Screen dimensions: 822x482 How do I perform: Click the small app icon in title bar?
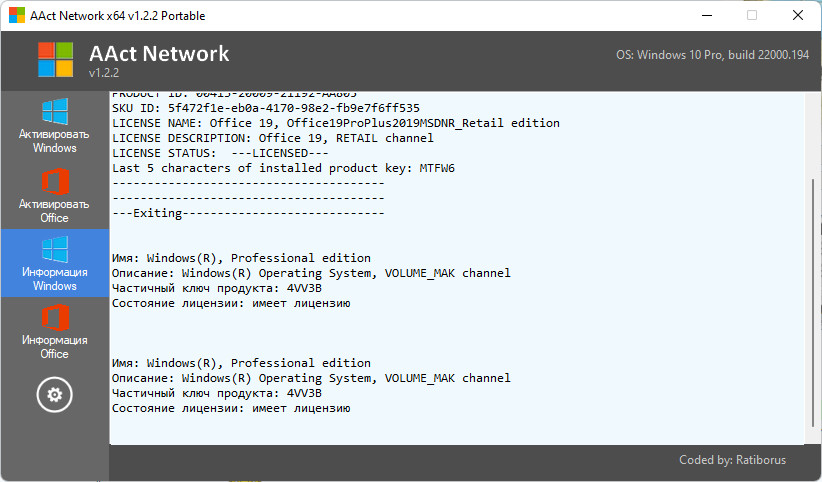[x=17, y=15]
